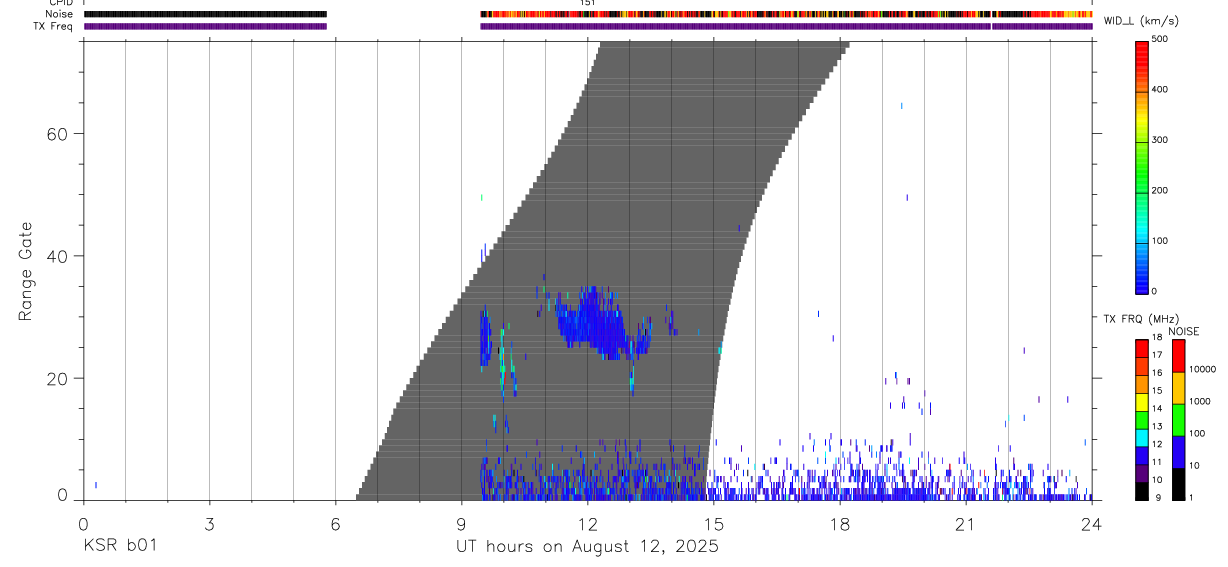Click the 151 CPID value above the noise strip
The image size is (1228, 567).
587,3
